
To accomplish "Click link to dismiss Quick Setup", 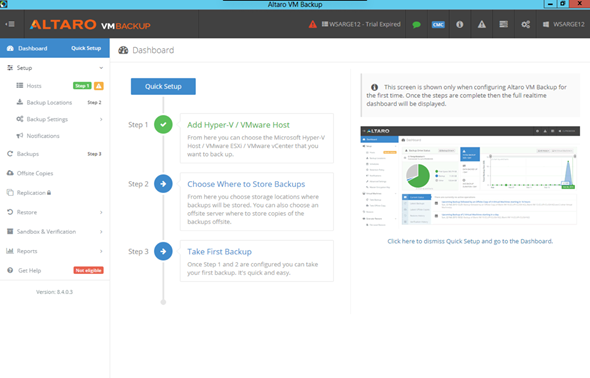I will (470, 241).
